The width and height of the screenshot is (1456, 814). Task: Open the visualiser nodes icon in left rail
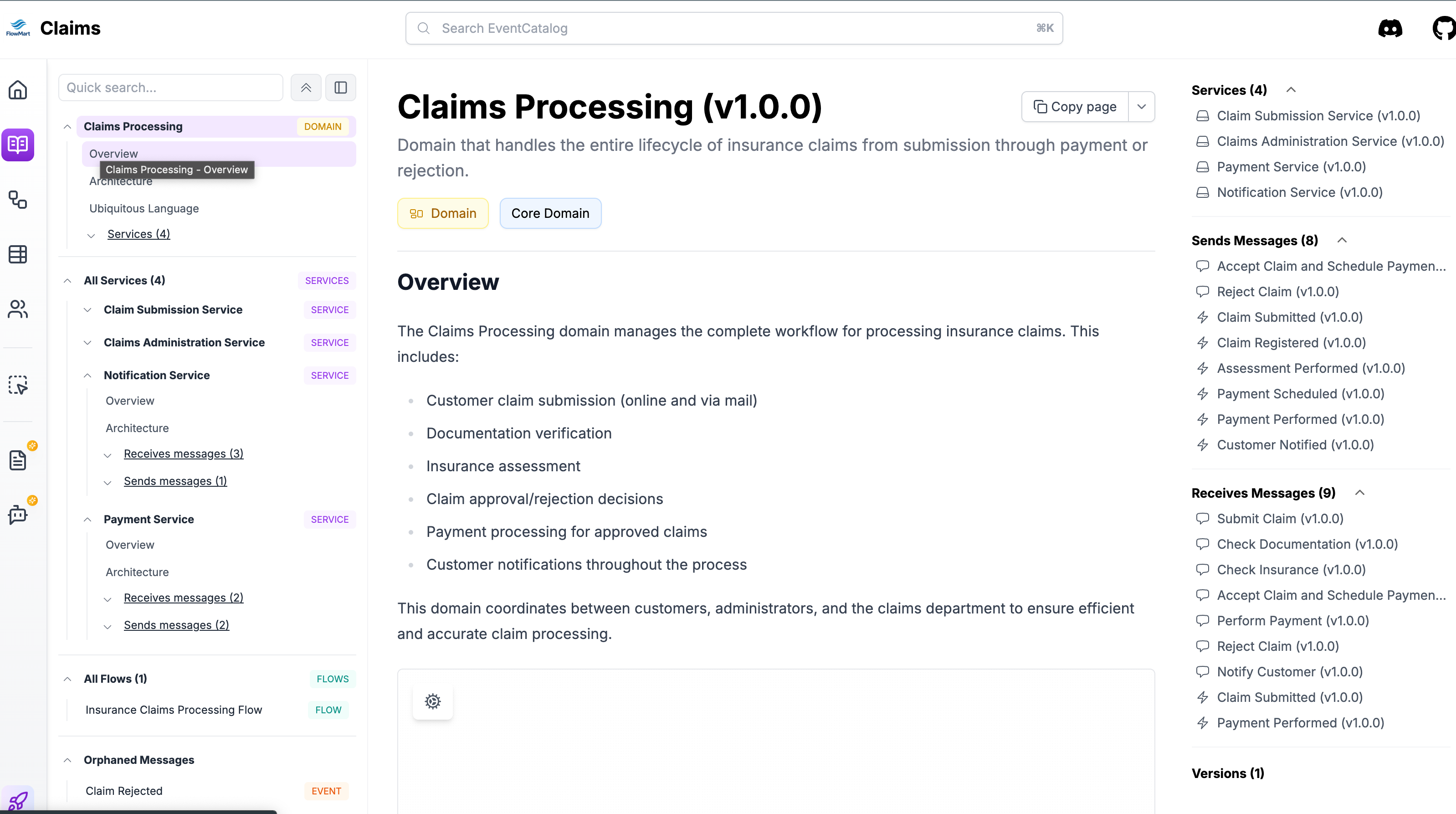pos(17,200)
